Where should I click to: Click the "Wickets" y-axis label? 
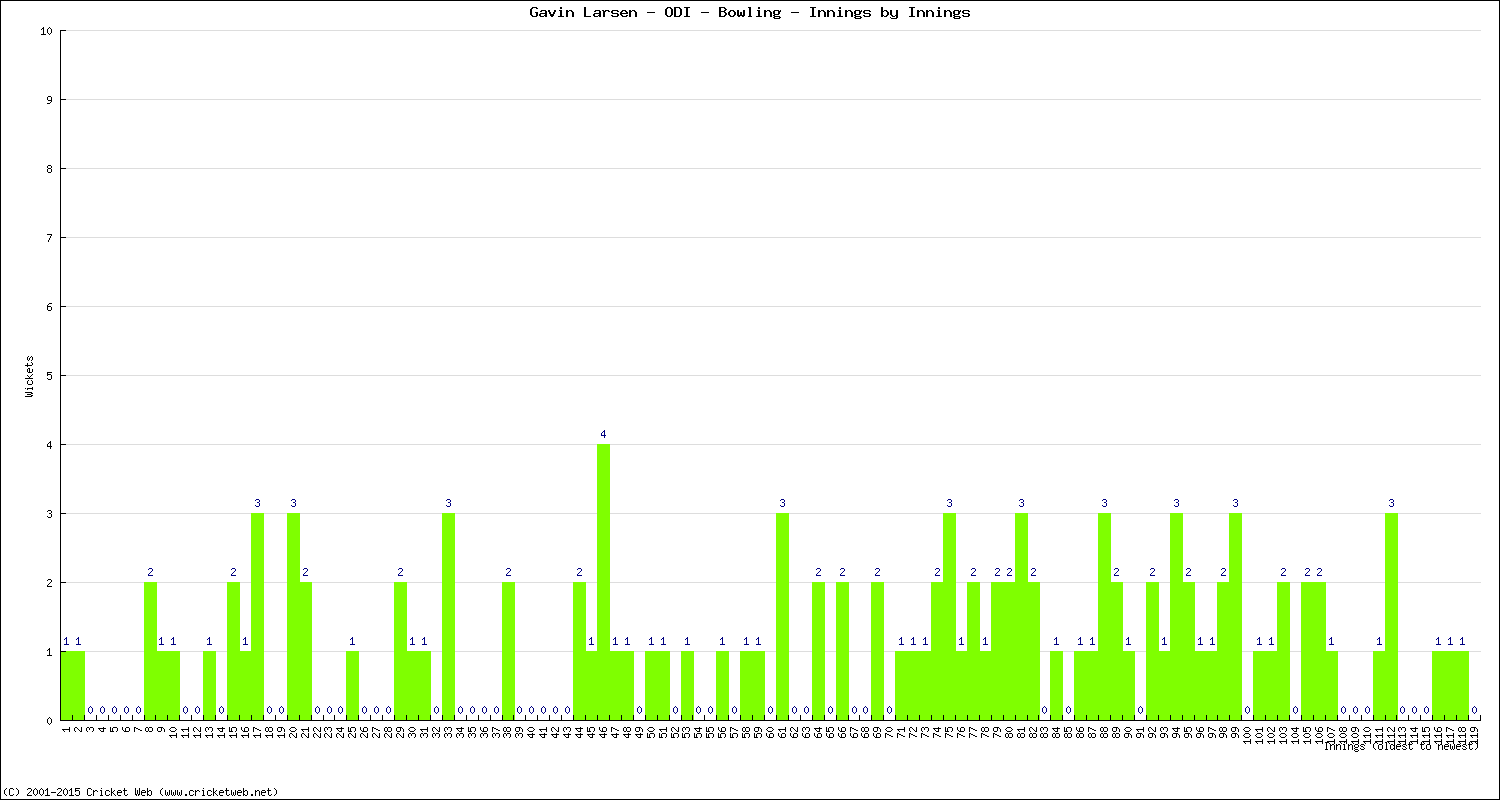click(x=30, y=376)
